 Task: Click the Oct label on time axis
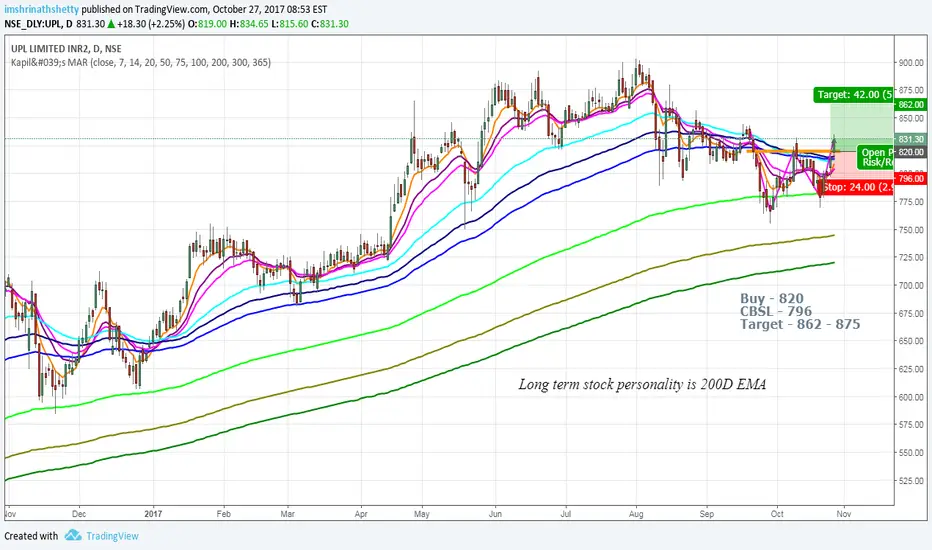pos(777,514)
